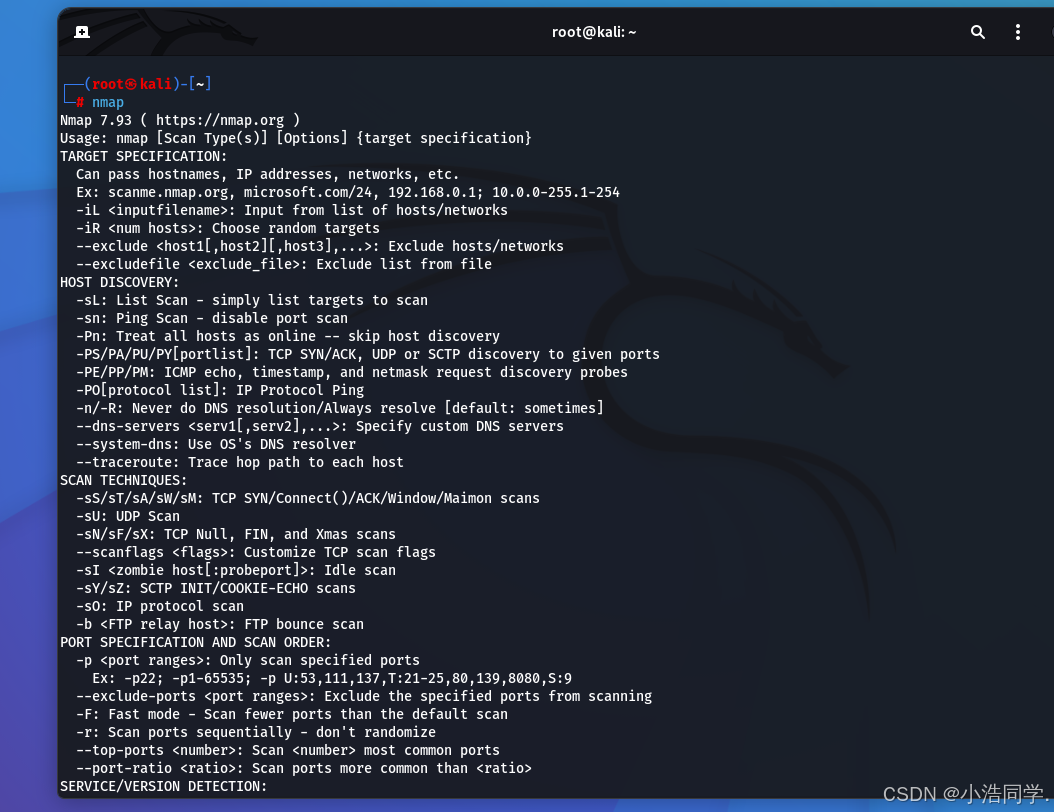Click the -sI Idle scan line
This screenshot has height=812, width=1054.
236,571
